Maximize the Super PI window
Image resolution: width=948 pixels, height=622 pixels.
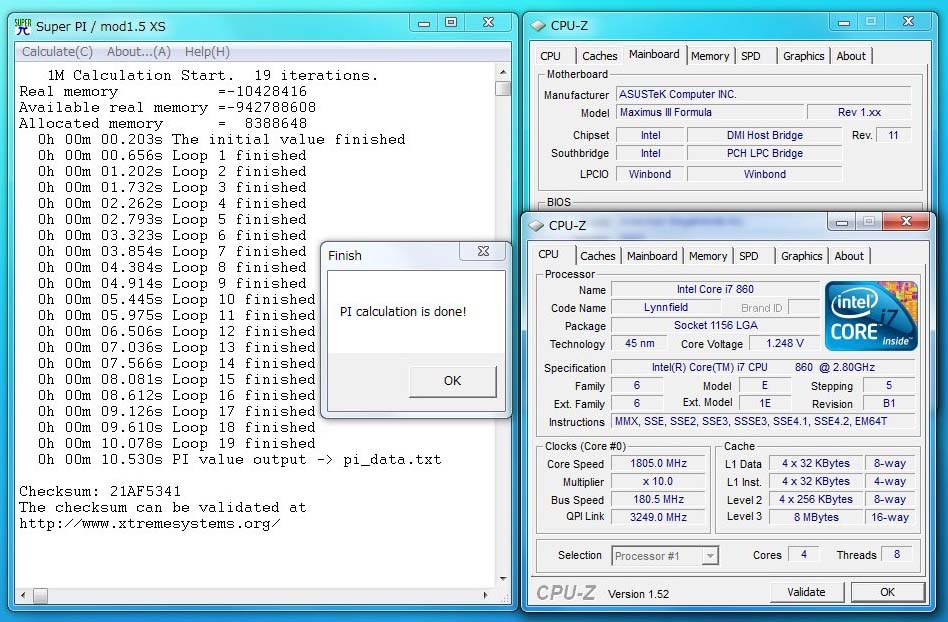[x=451, y=22]
